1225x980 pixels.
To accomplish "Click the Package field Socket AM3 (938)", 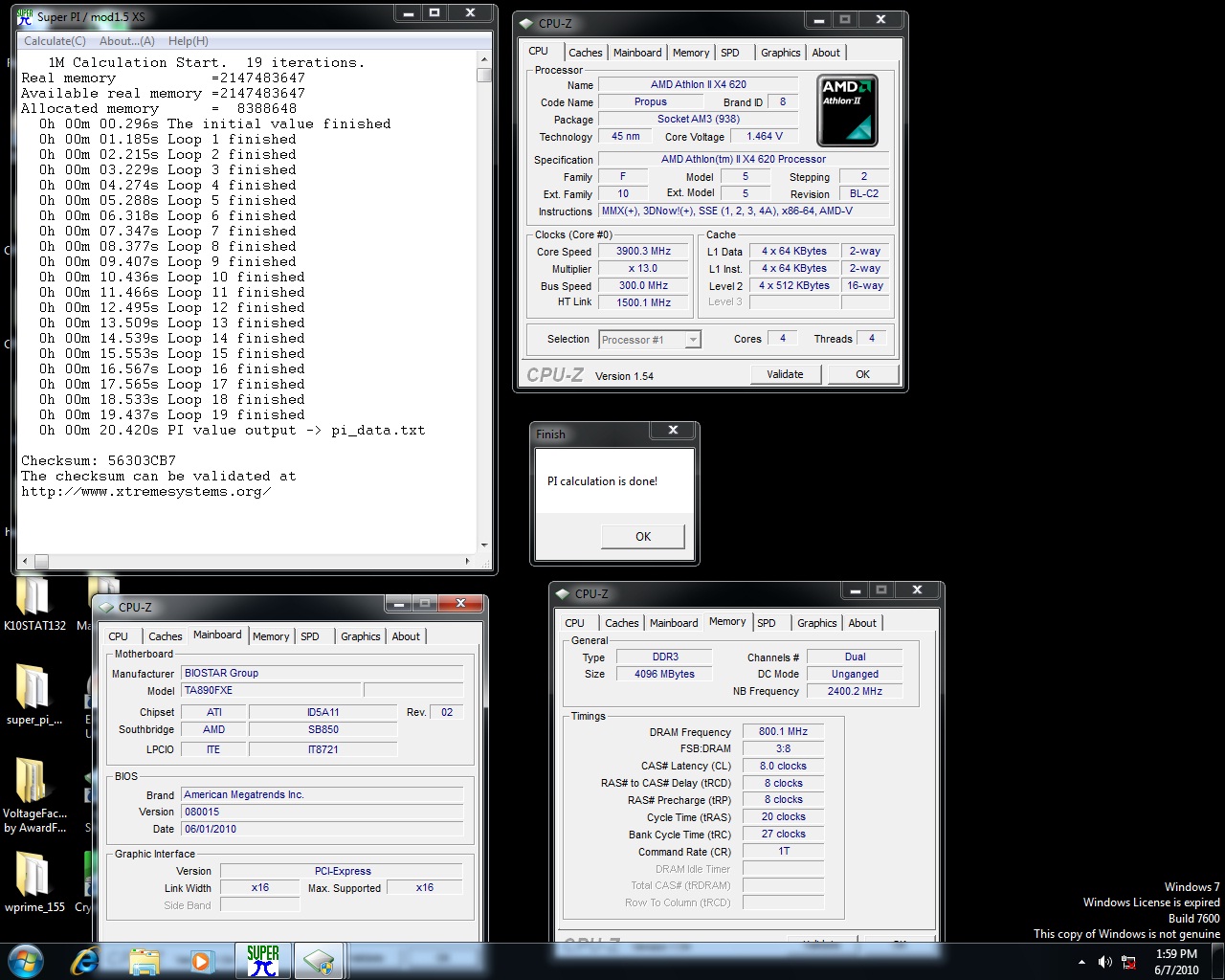I will tap(699, 120).
